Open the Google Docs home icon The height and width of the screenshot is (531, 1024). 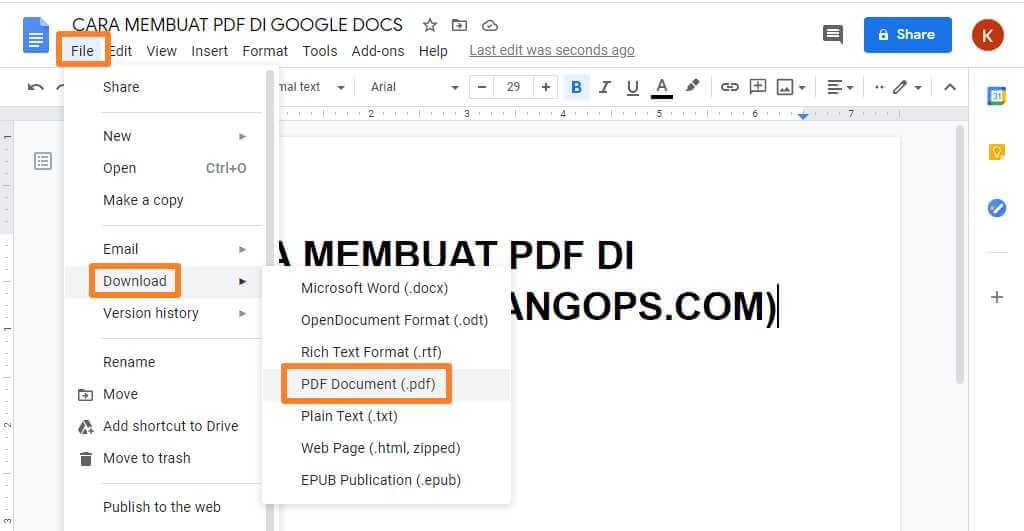36,35
